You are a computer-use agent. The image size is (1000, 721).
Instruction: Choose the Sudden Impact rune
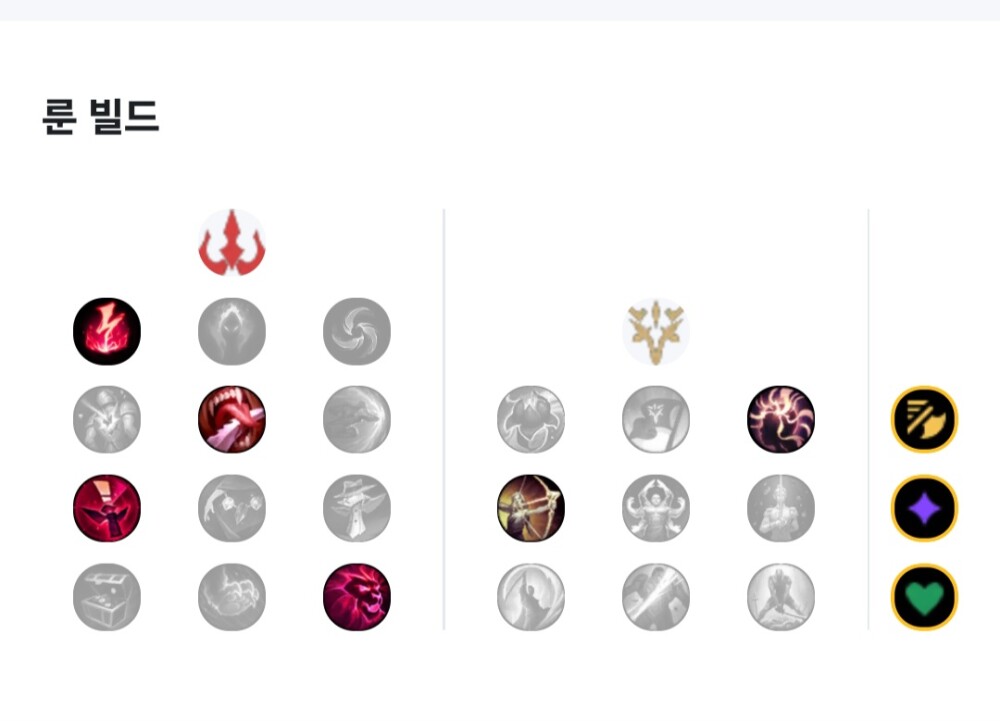(x=357, y=420)
